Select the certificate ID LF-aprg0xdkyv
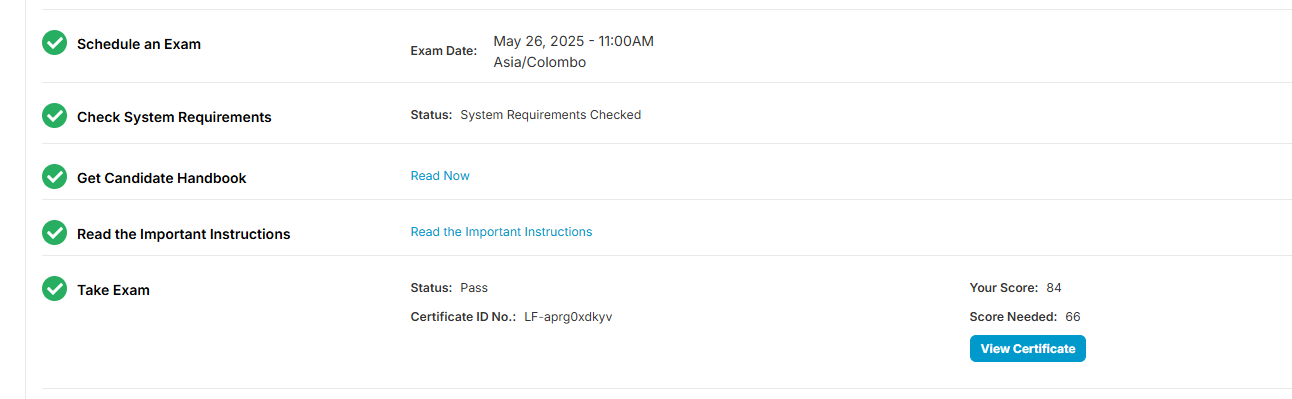The height and width of the screenshot is (399, 1292). (x=568, y=317)
